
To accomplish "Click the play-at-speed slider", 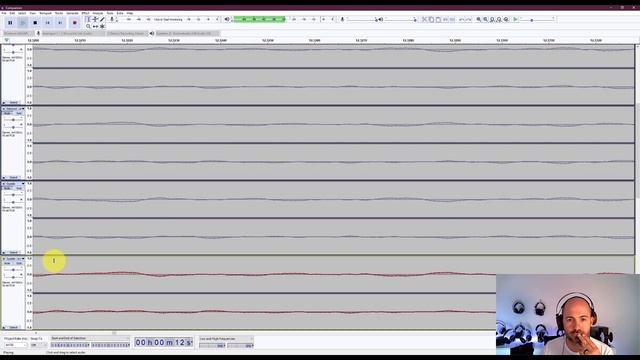I will coord(538,19).
